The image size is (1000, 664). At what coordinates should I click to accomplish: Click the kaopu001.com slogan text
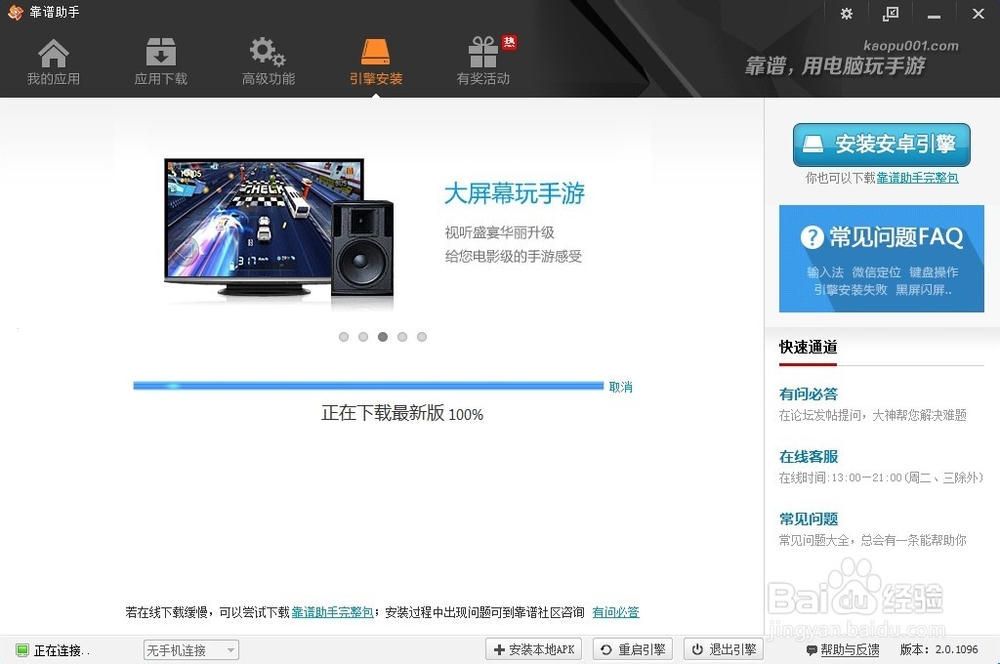pos(911,46)
